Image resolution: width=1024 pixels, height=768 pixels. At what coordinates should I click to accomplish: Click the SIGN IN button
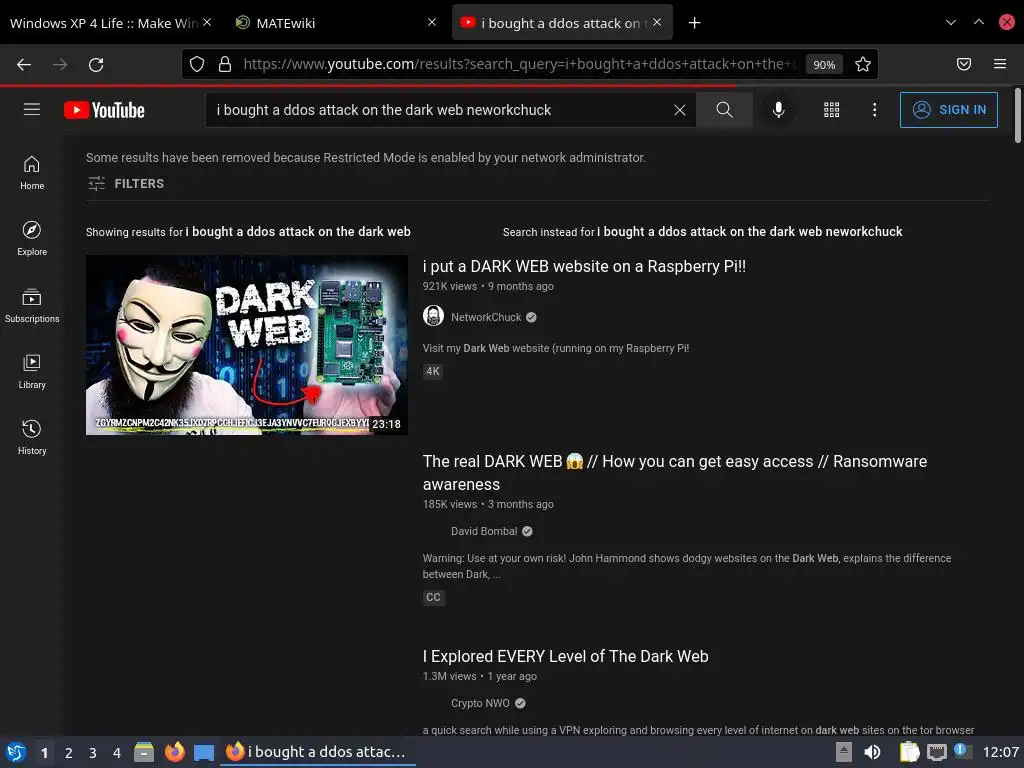(948, 110)
